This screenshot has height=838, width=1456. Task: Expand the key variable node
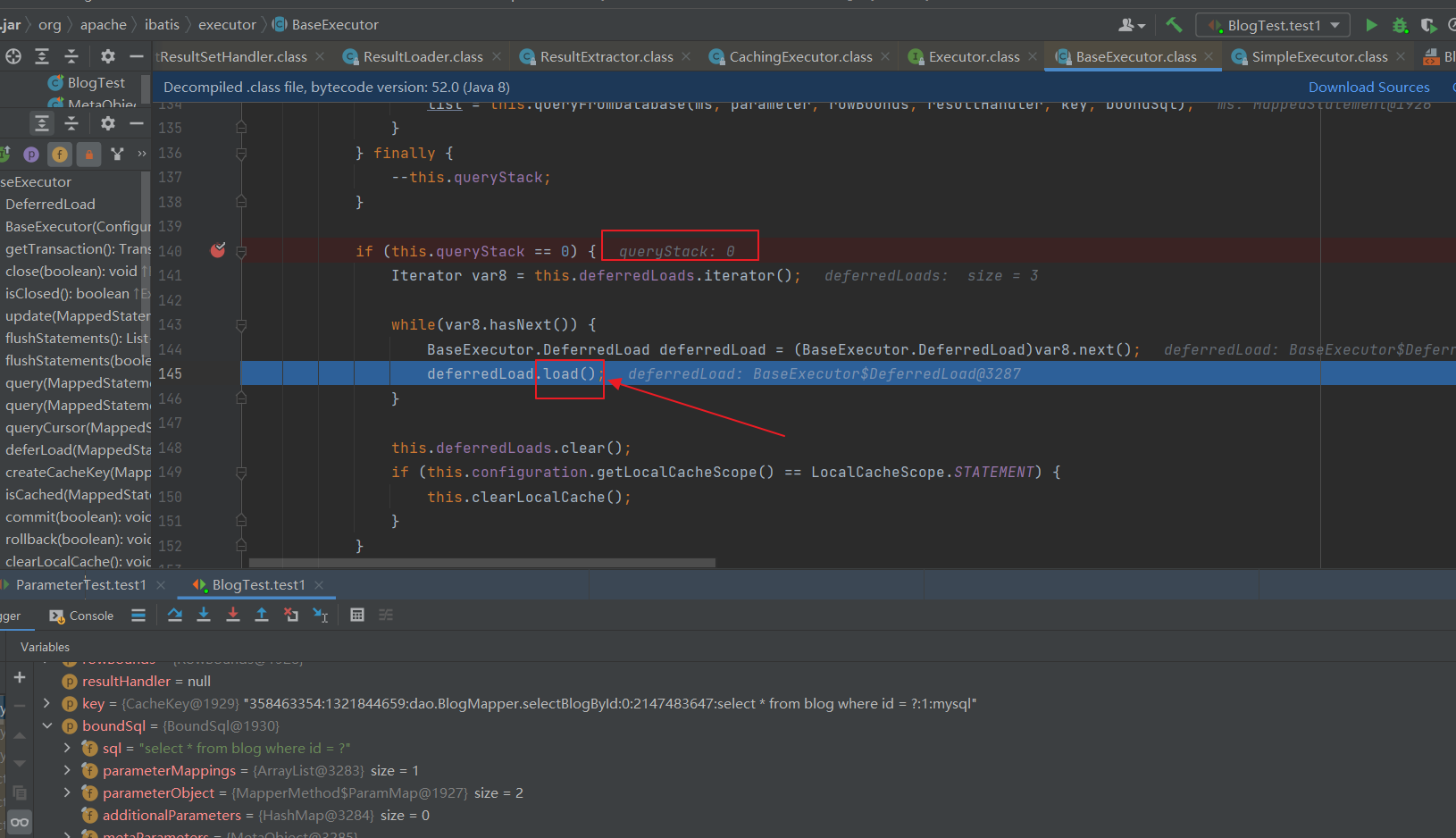(46, 704)
